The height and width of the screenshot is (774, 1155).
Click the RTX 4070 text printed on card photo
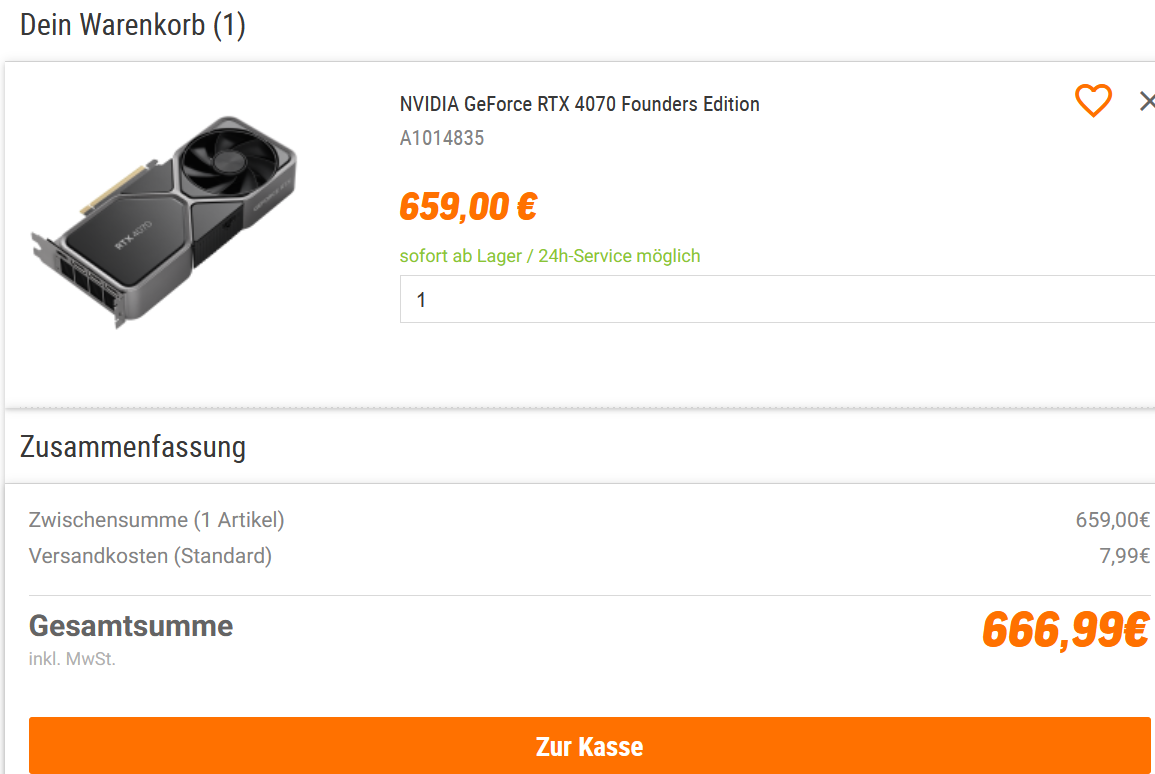[x=133, y=235]
